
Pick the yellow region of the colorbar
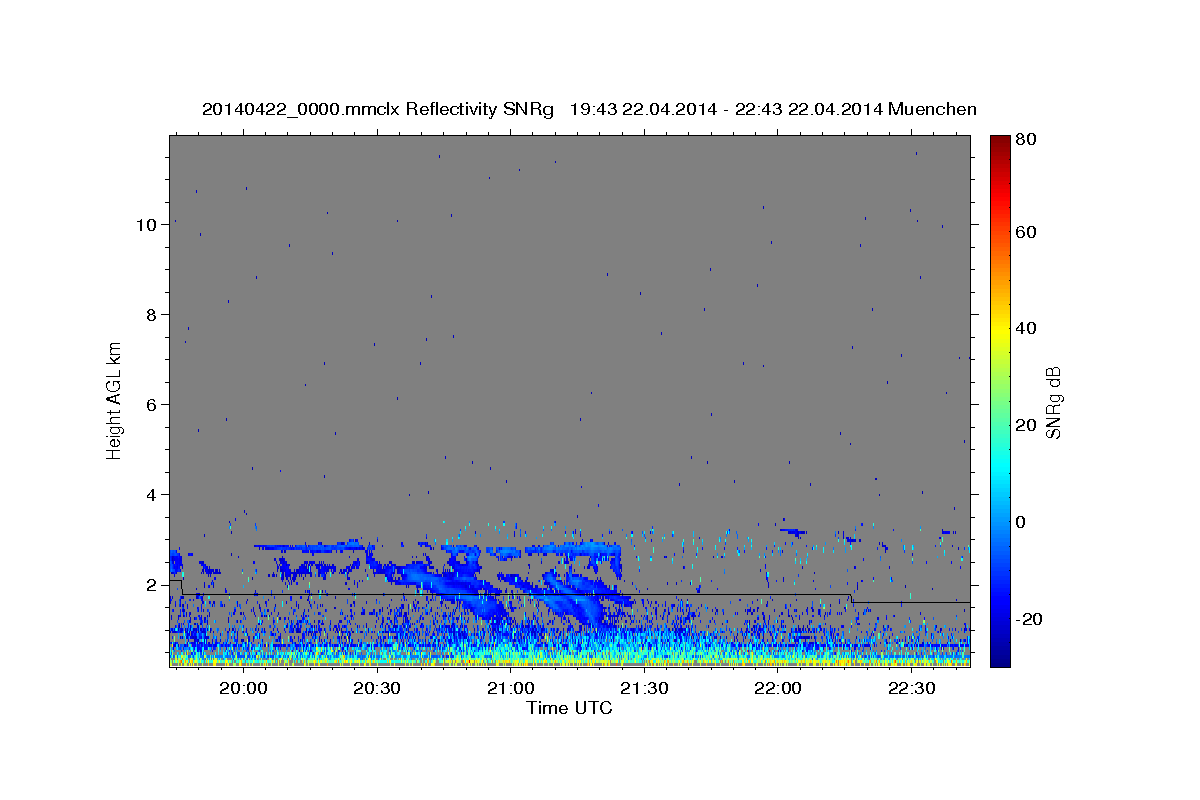1000,330
